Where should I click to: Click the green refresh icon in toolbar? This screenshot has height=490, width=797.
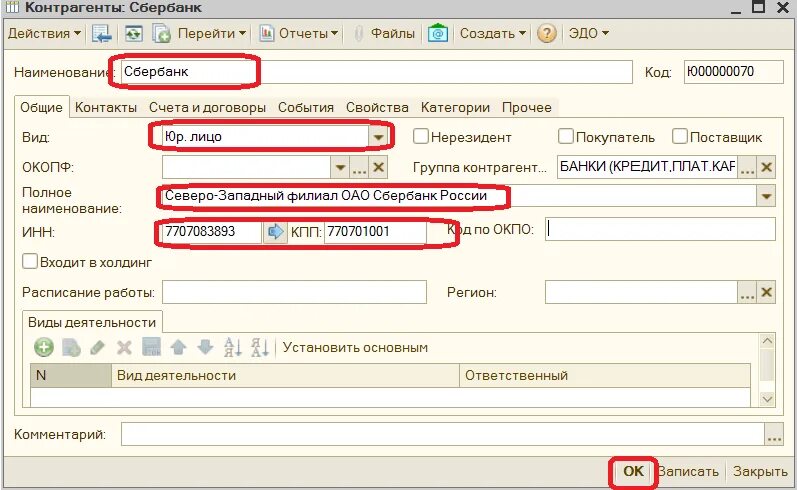click(x=133, y=34)
